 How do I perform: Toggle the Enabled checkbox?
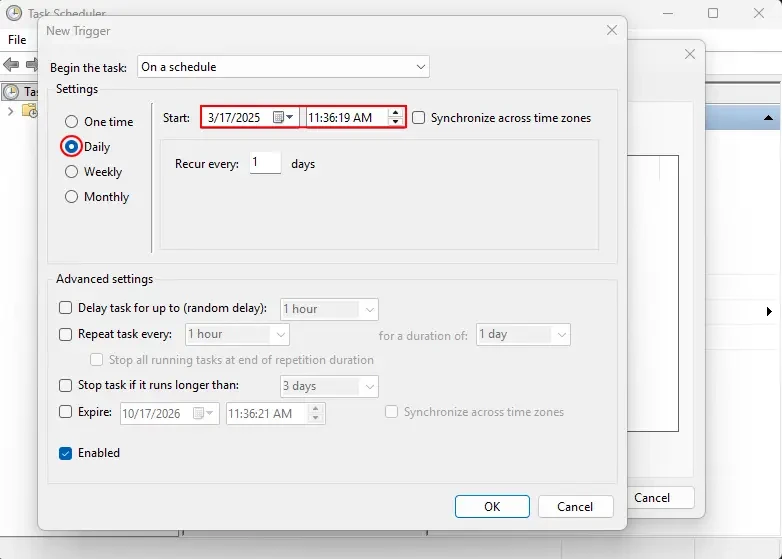[66, 453]
